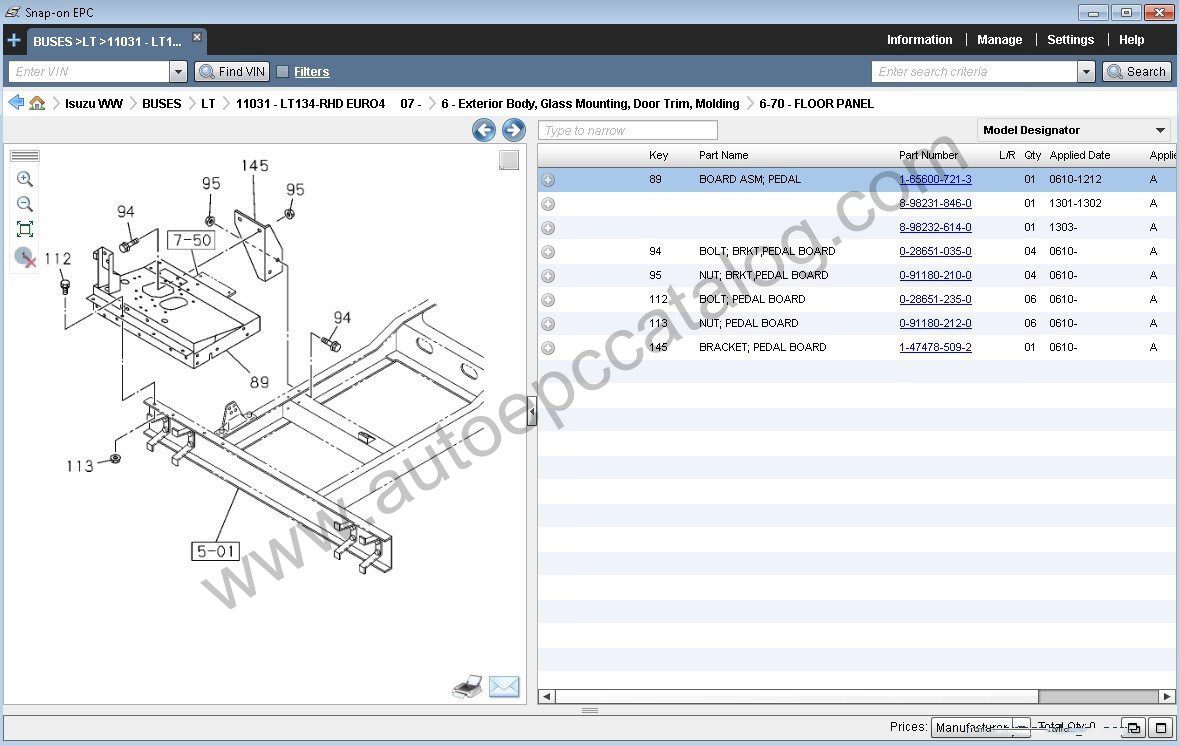The width and height of the screenshot is (1179, 746).
Task: Email the floor panel illustration
Action: (504, 687)
